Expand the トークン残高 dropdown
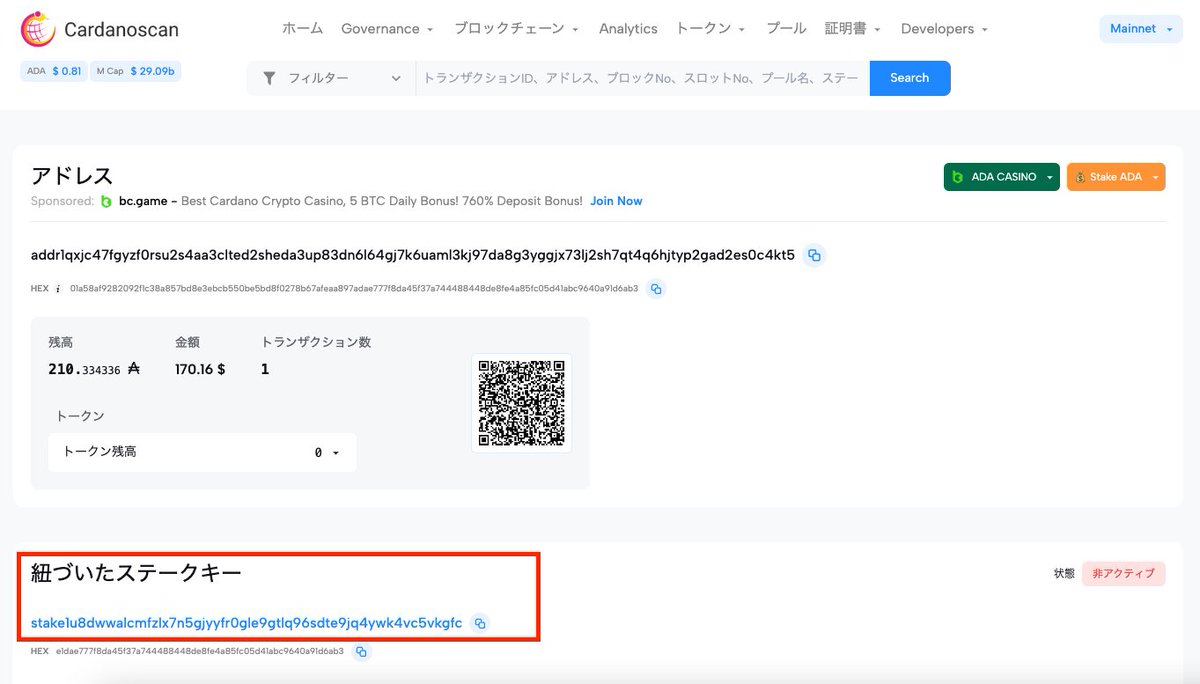Screen dimensions: 1200x684 coord(202,452)
